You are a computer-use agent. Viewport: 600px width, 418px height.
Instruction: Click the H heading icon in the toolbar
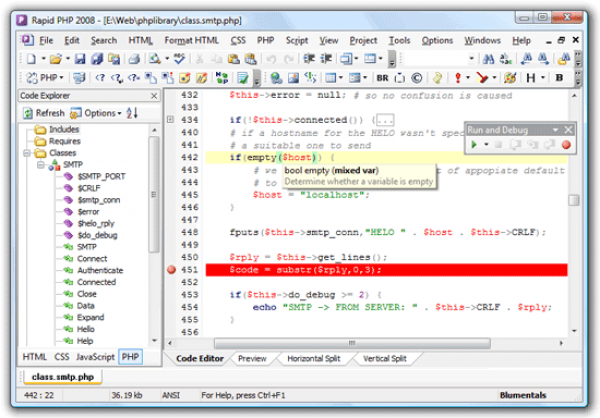(530, 77)
